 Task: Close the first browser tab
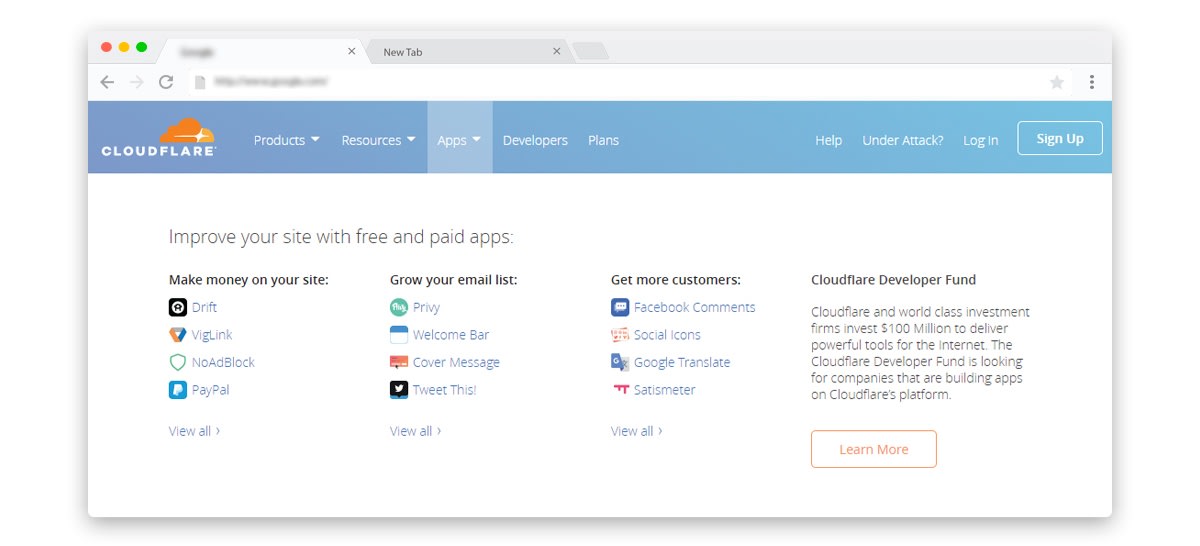click(351, 51)
